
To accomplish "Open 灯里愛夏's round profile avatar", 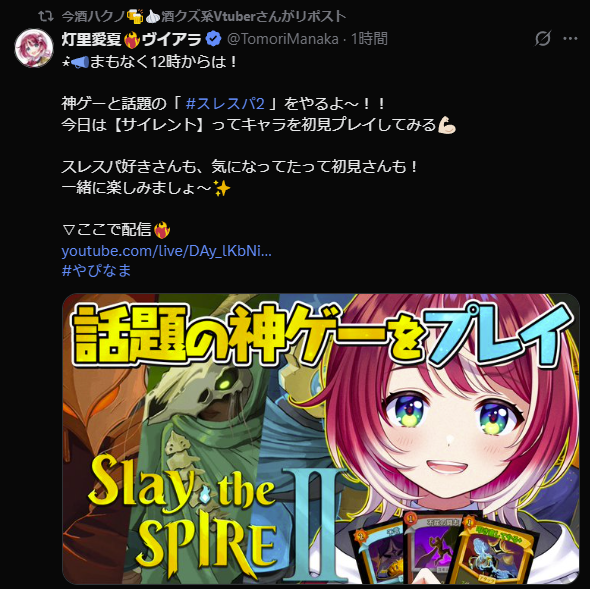I will click(x=34, y=48).
